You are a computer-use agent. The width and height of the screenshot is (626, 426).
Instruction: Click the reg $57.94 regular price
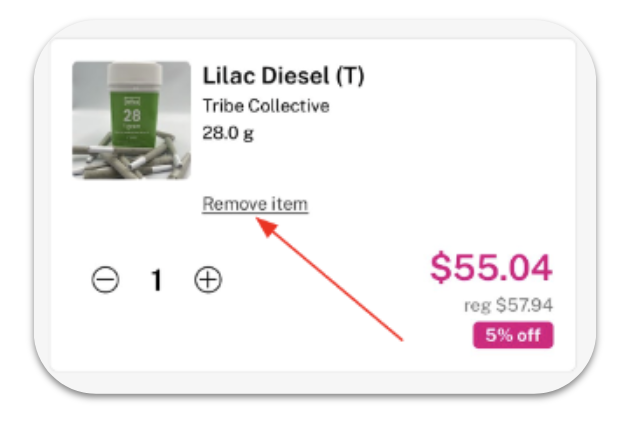coord(508,305)
